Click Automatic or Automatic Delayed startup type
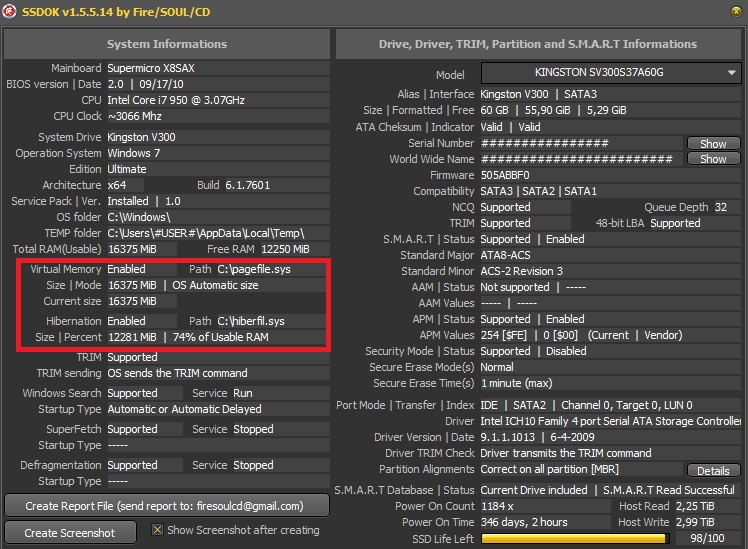Viewport: 748px width, 549px height. click(184, 409)
